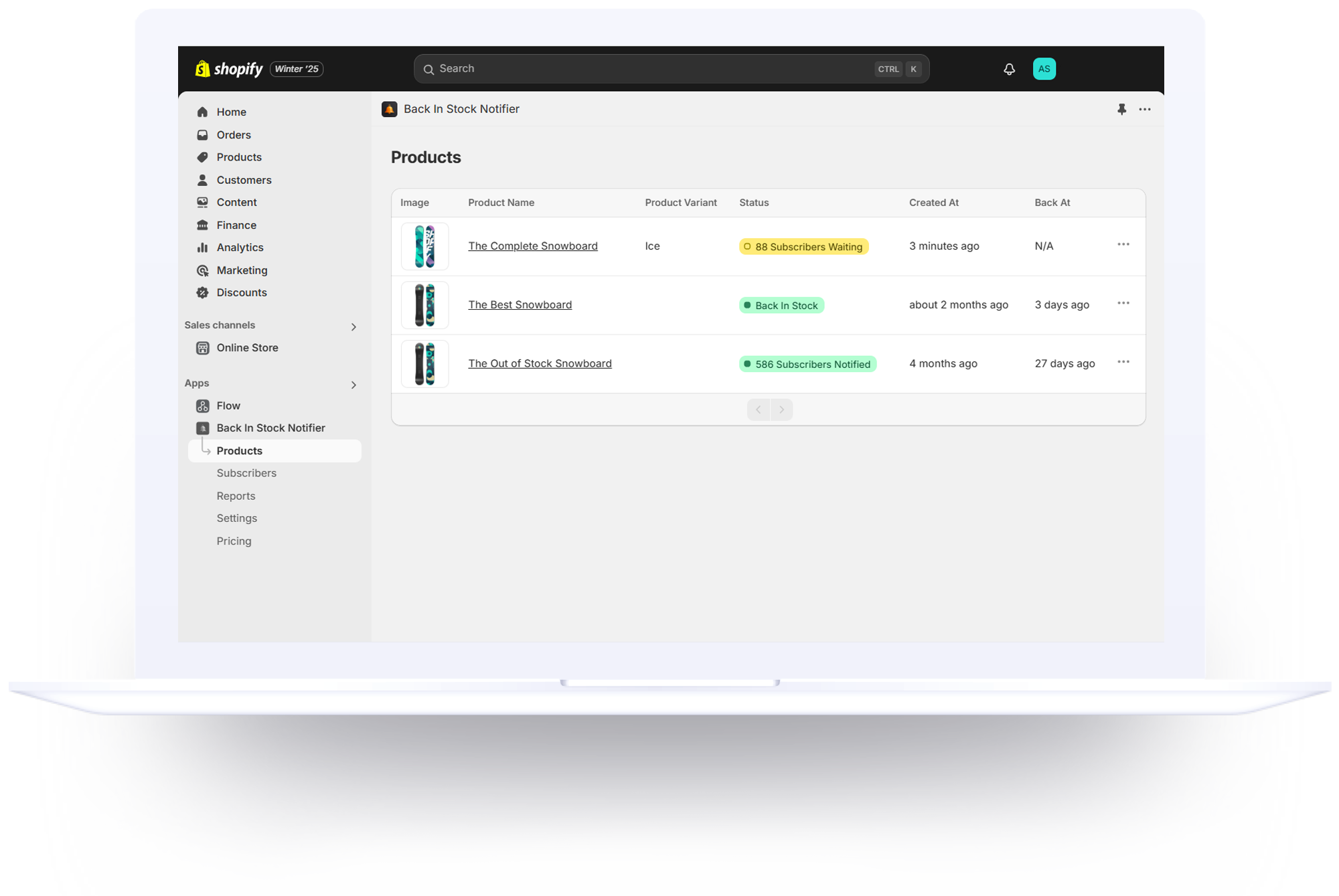
Task: Open the row actions menu for The Best Snowboard
Action: pos(1123,303)
